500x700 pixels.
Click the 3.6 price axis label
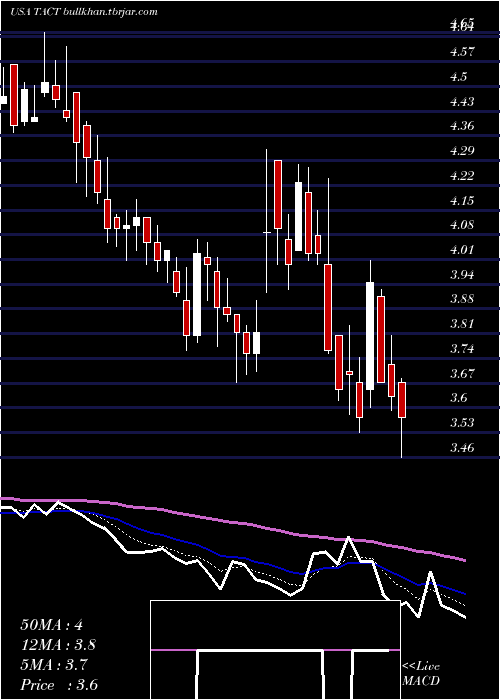[x=458, y=398]
